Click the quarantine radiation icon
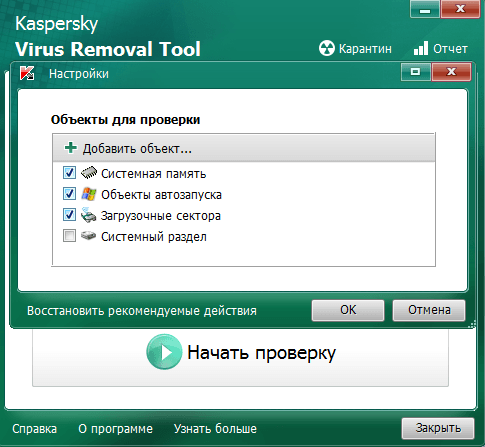The image size is (485, 447). (326, 48)
